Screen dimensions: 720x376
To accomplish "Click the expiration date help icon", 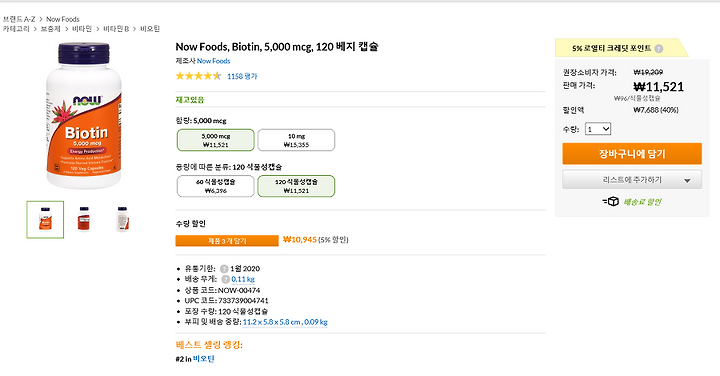I will 224,269.
